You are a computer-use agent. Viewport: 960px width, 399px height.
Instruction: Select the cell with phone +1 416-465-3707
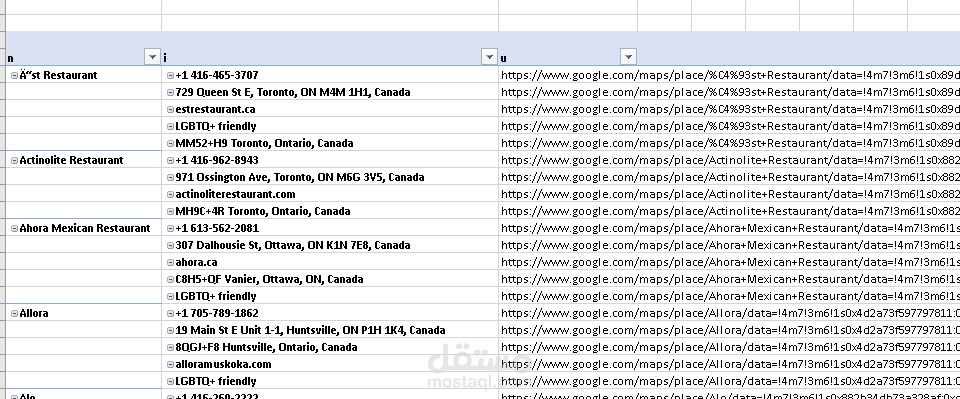pos(330,75)
